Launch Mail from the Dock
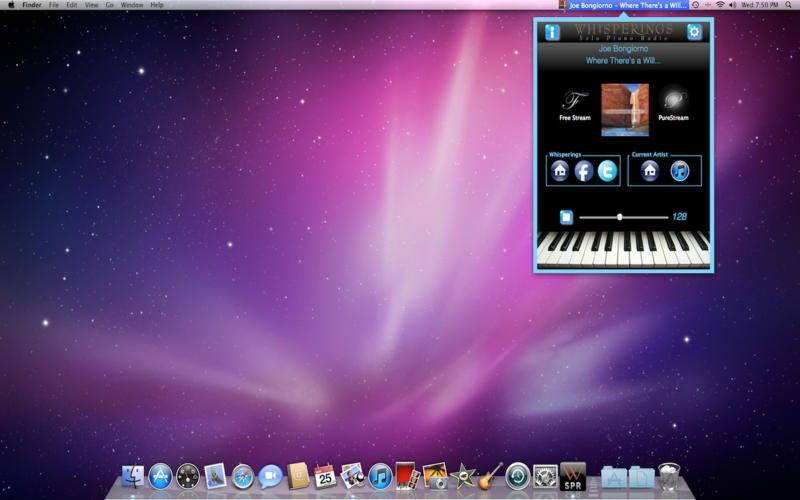Screen dimensions: 800x500 (x=215, y=476)
